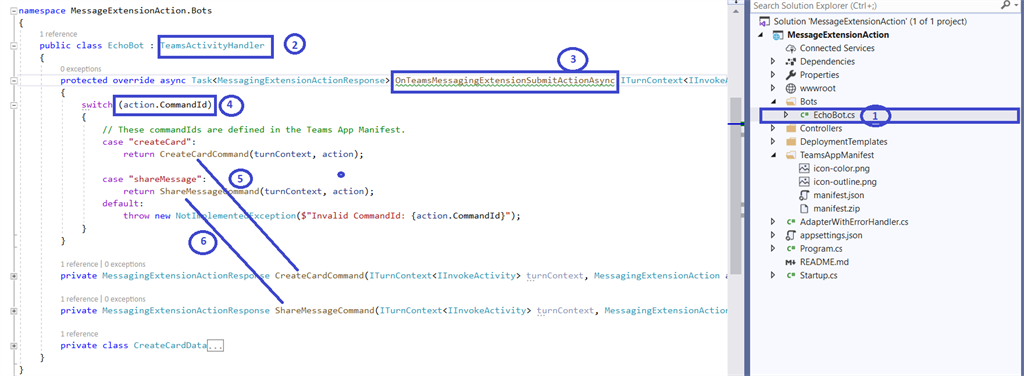Expand the Controllers folder
1024x376 pixels.
(774, 129)
